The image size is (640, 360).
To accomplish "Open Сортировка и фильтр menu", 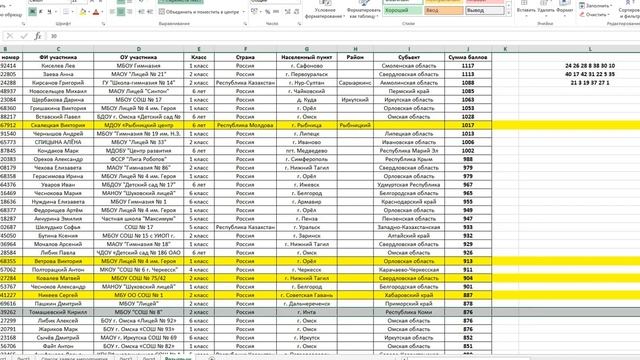I will (629, 9).
